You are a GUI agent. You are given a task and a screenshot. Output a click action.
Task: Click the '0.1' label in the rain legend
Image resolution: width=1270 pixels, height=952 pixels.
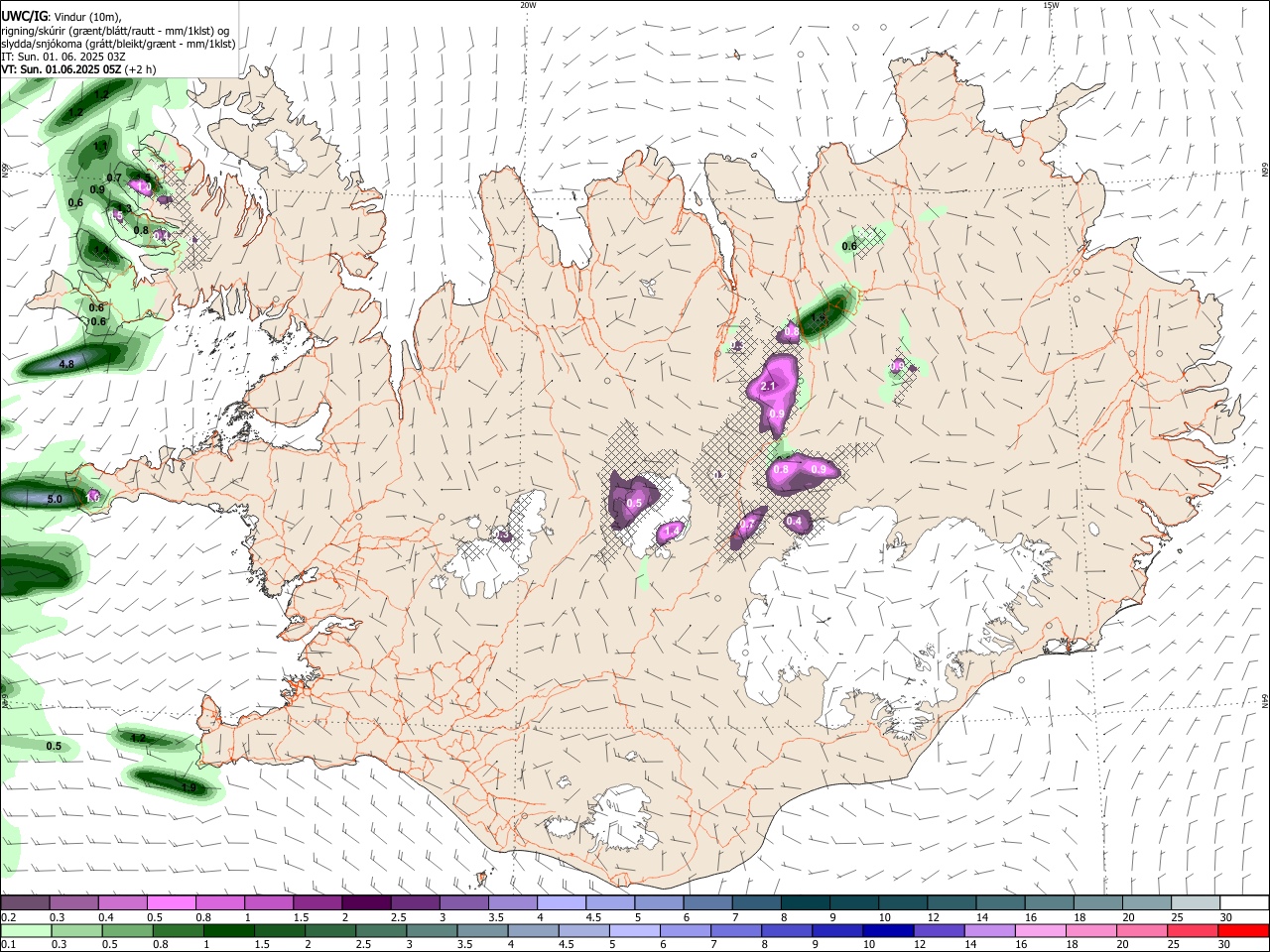8,944
